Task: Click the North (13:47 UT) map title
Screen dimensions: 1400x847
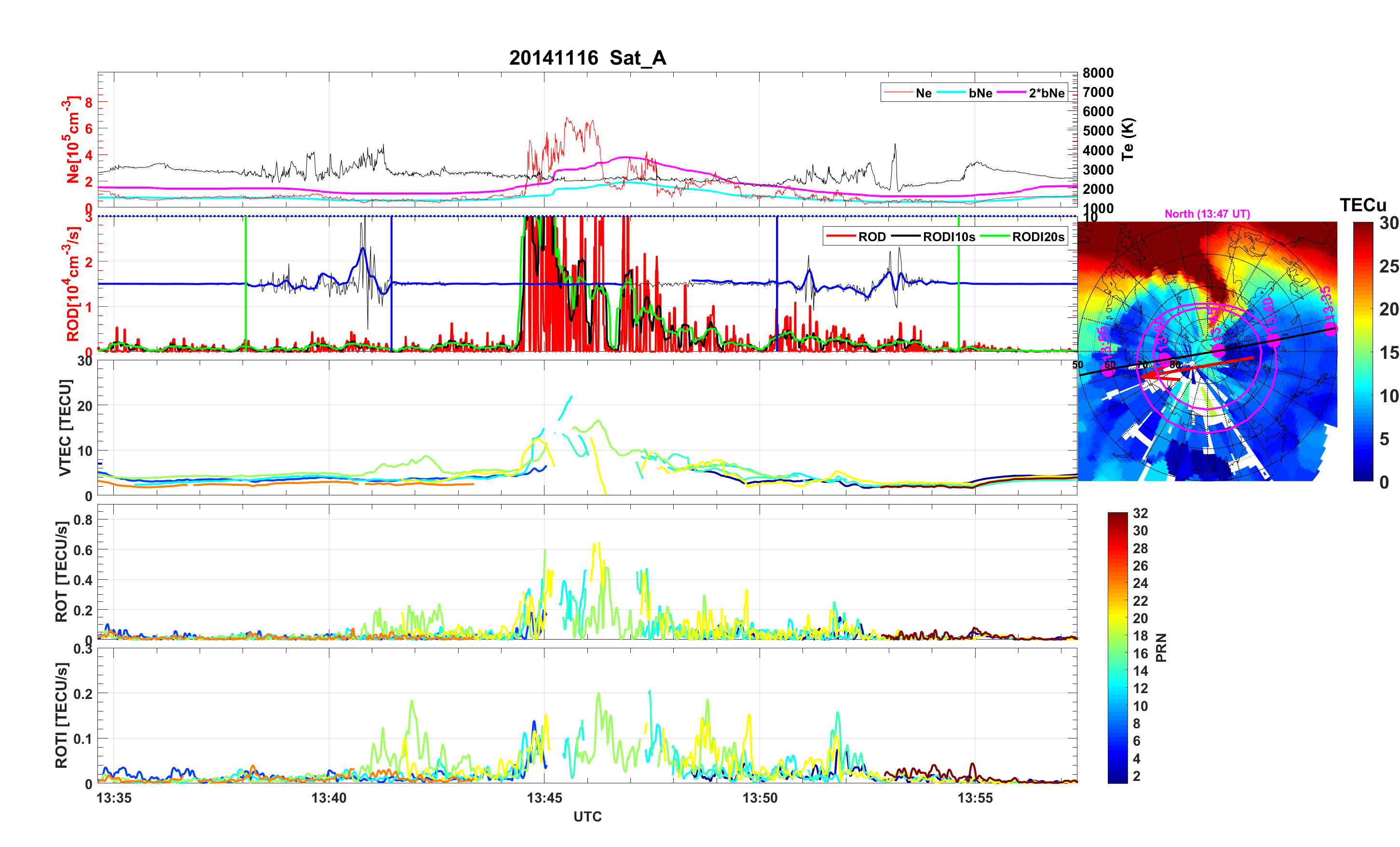Action: pyautogui.click(x=1207, y=214)
